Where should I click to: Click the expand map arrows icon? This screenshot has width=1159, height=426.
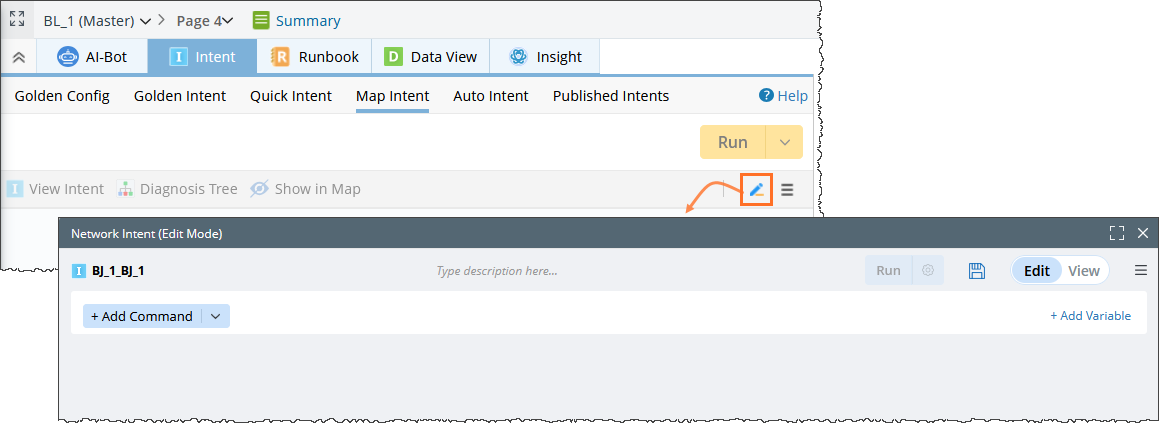point(17,20)
